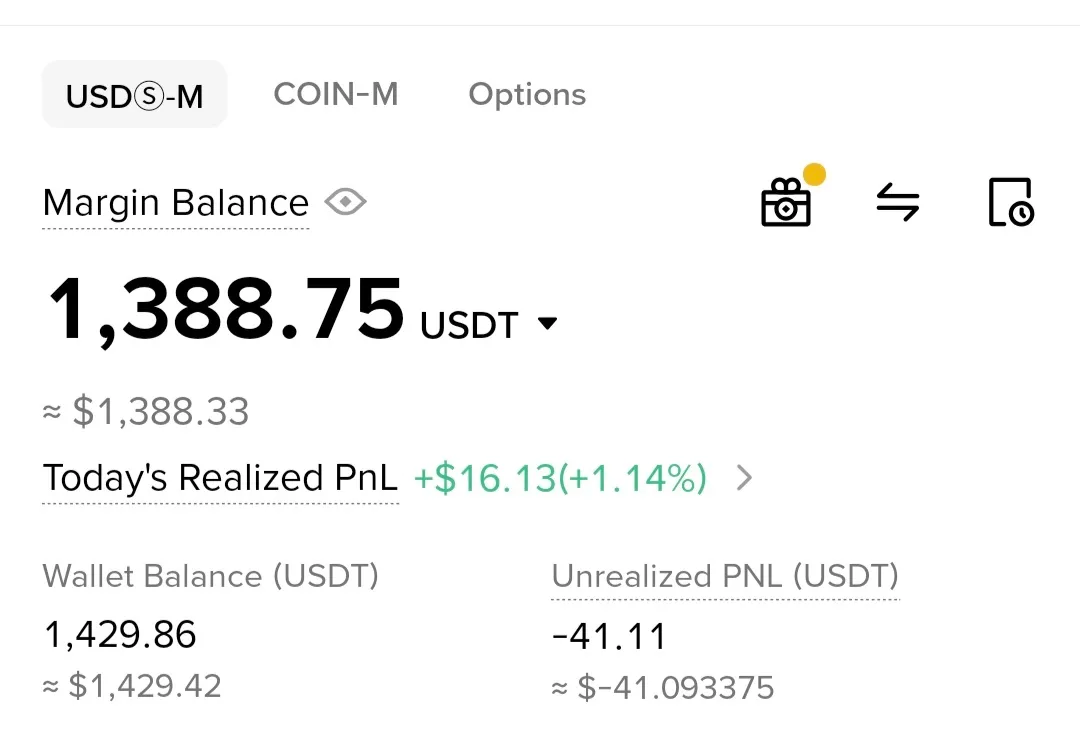Tap the Today's Realized PnL label

[x=220, y=479]
